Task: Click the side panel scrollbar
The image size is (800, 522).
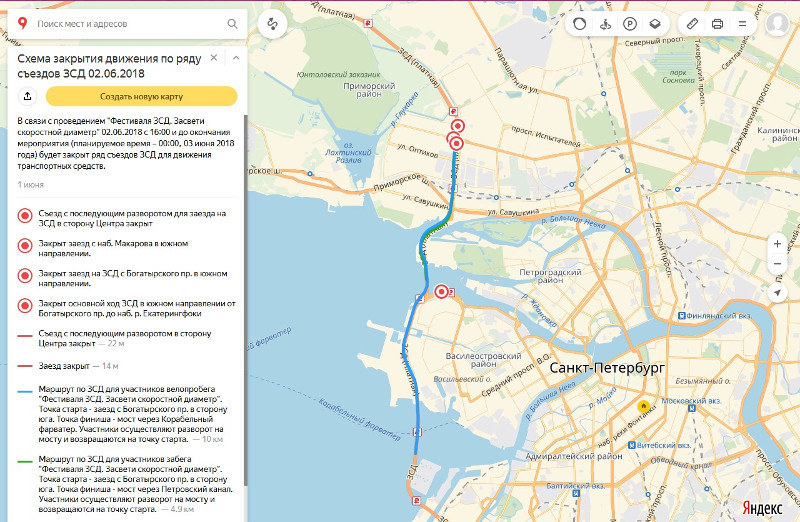Action: (245, 300)
